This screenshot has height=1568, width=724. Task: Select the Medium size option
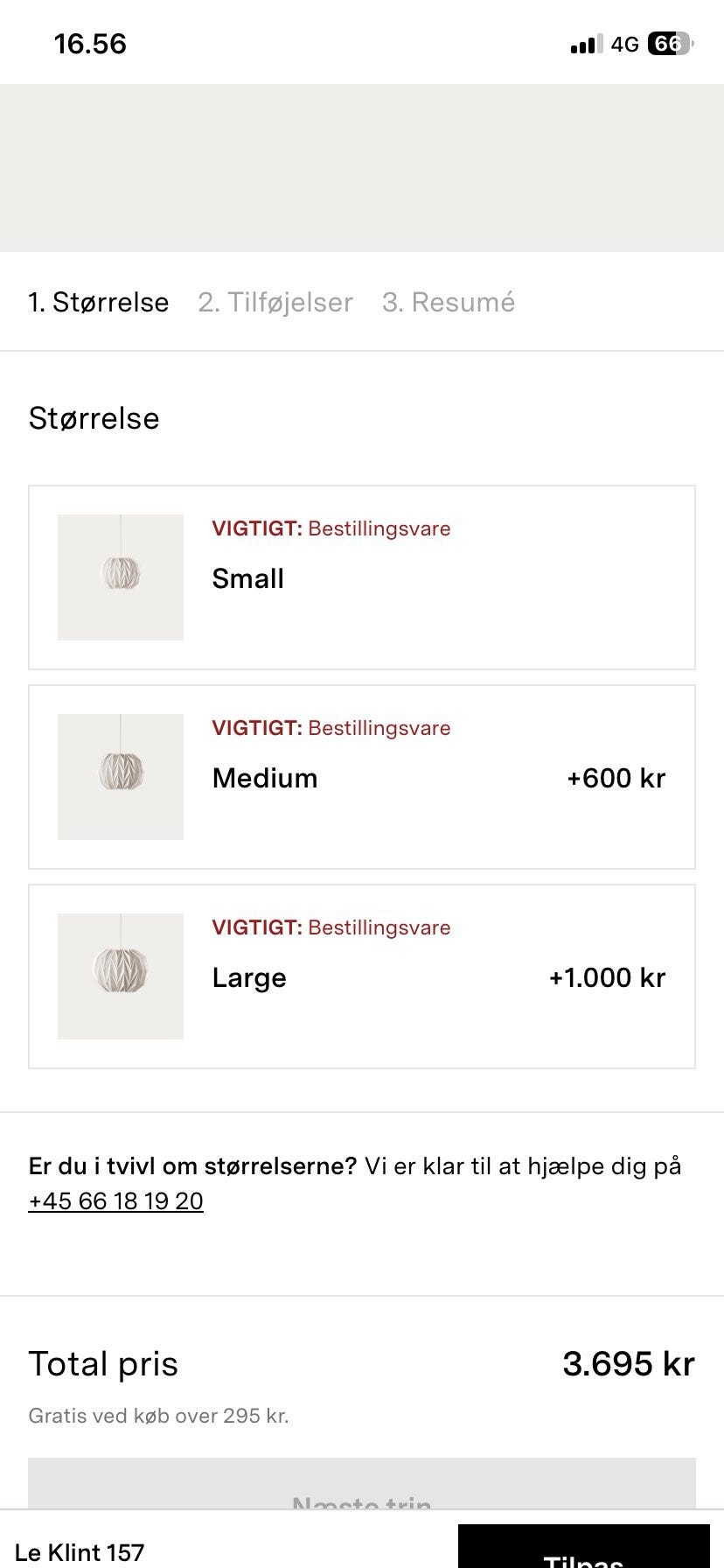pyautogui.click(x=362, y=777)
